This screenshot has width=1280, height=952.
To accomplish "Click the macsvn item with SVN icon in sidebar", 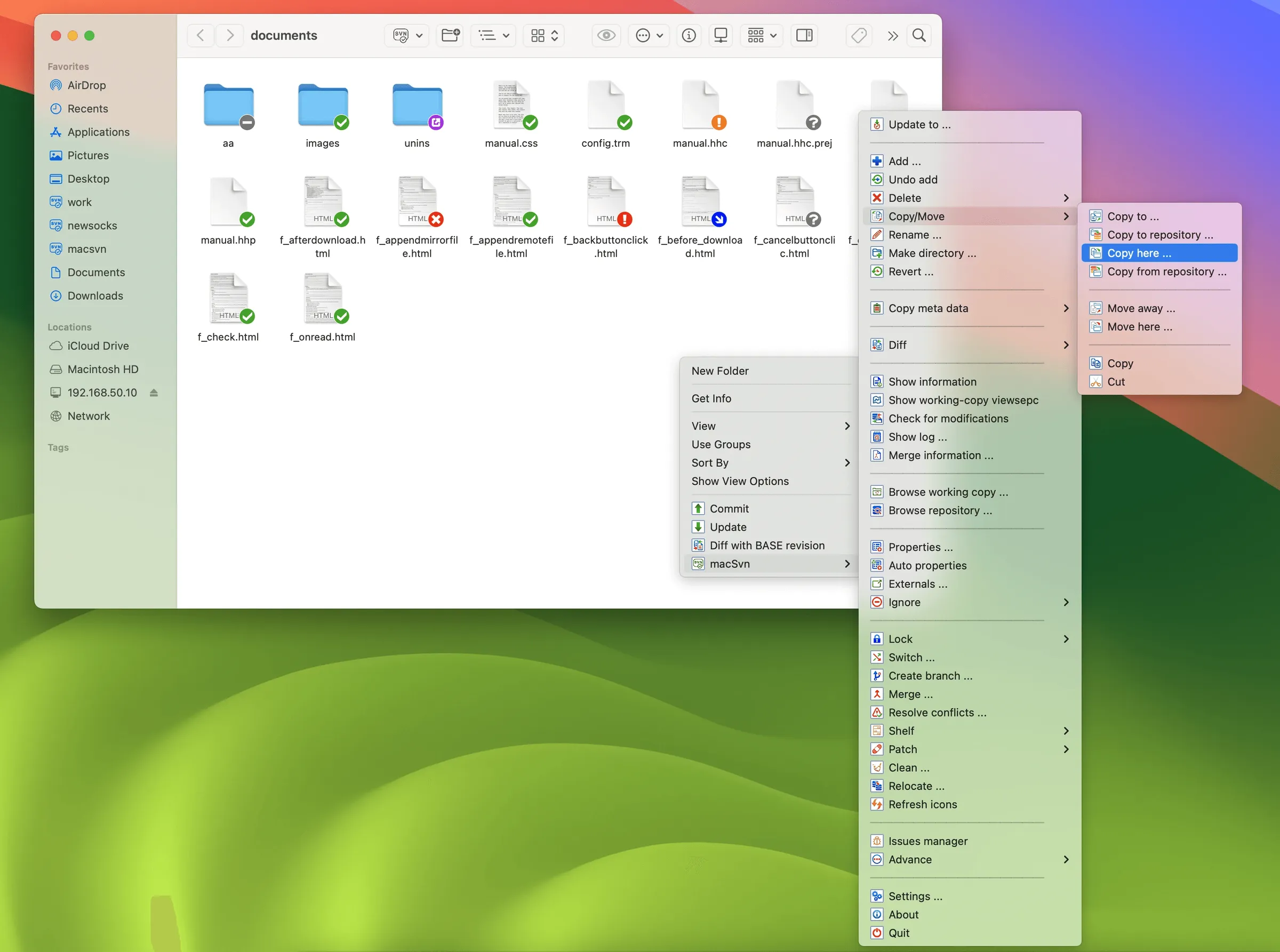I will 86,249.
